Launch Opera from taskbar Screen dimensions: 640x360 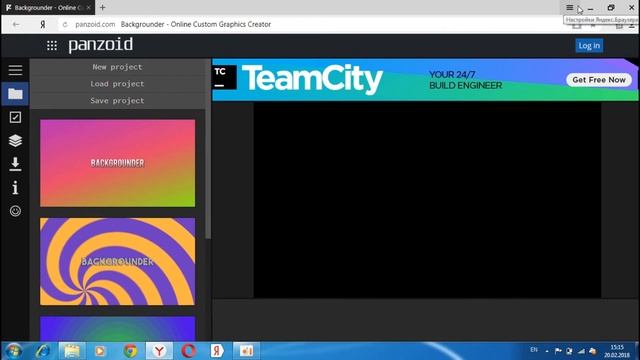tap(188, 351)
